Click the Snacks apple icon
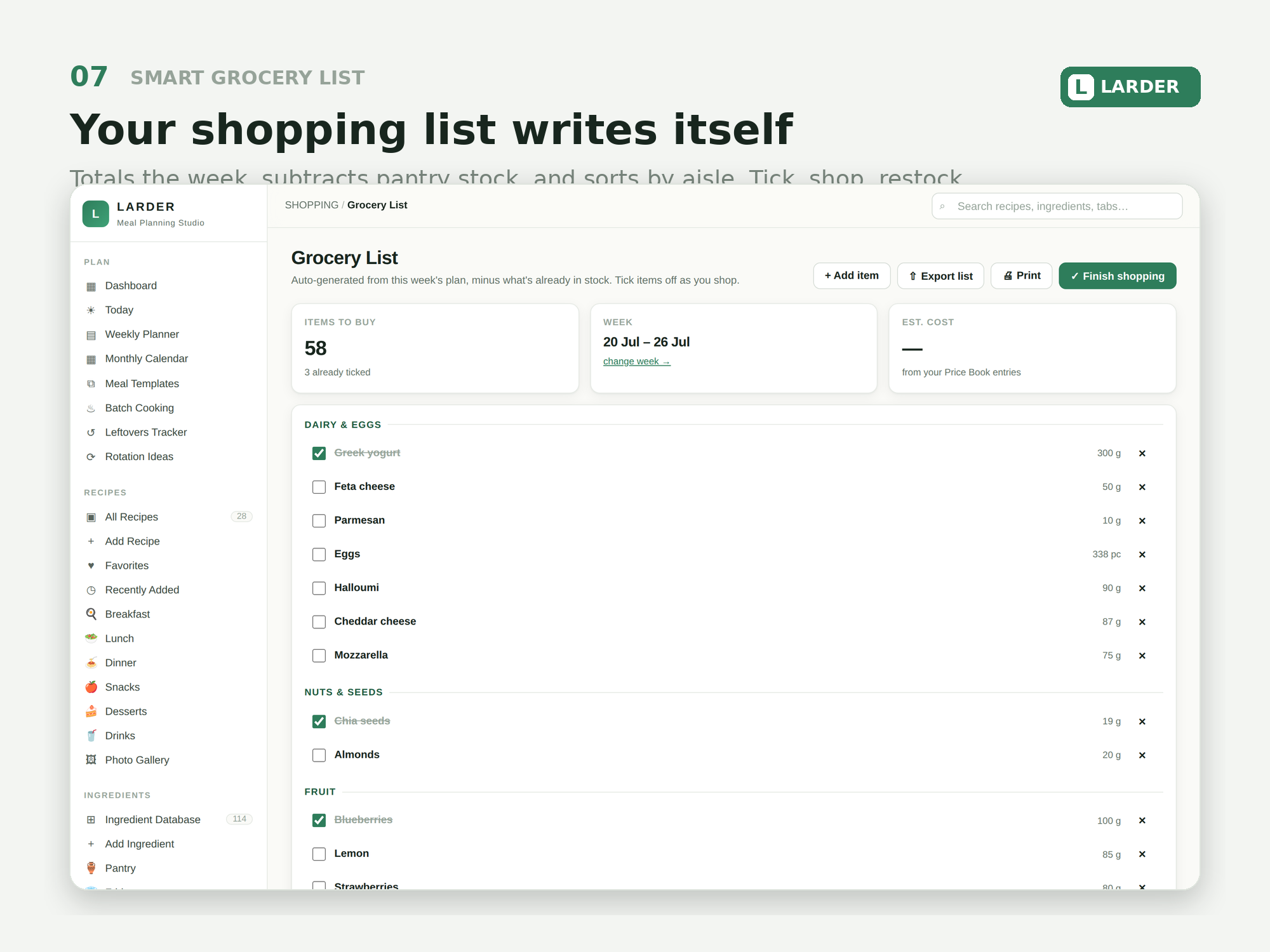The image size is (1270, 952). pos(91,687)
